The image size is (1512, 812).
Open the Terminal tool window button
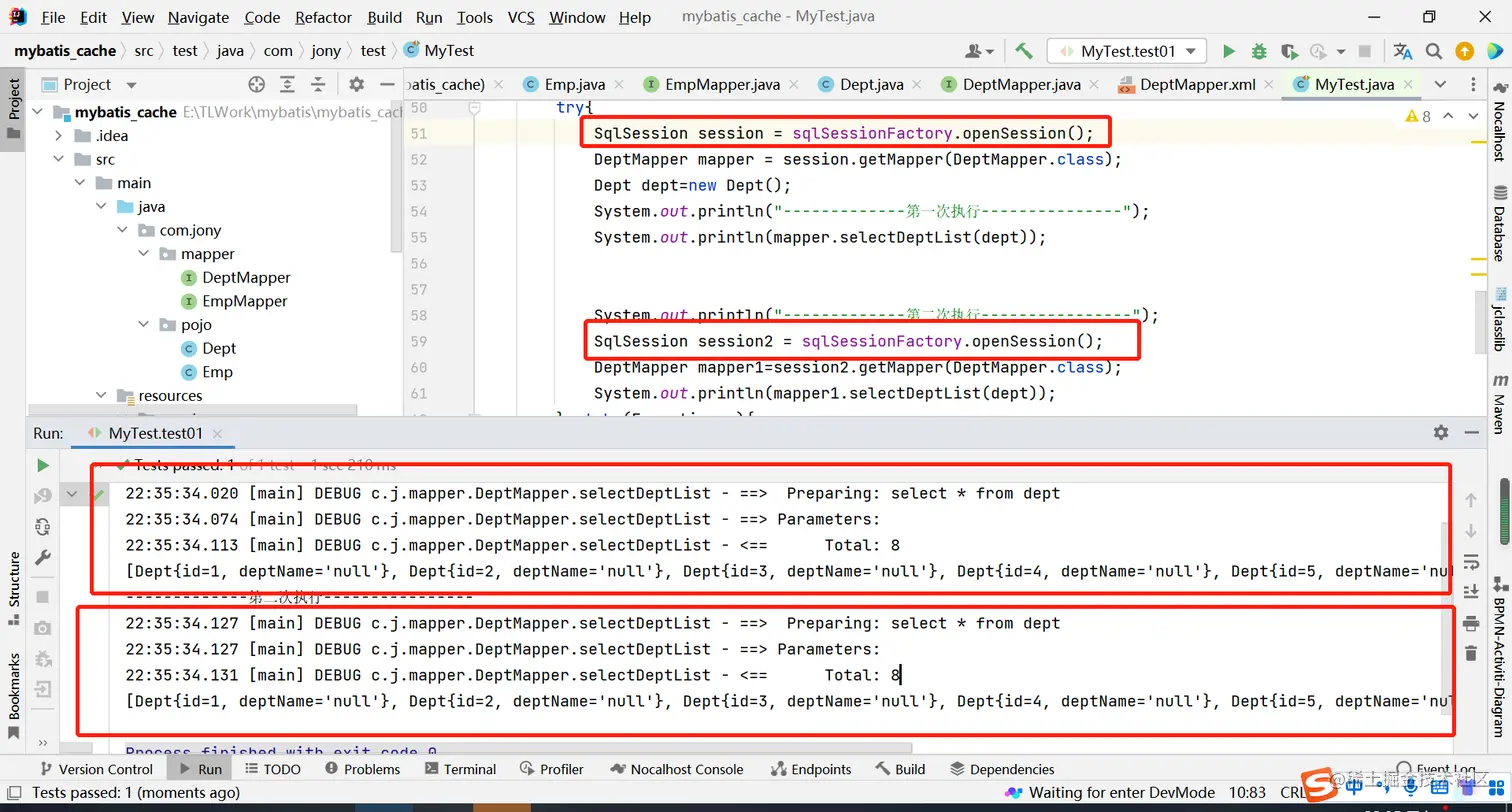(460, 769)
